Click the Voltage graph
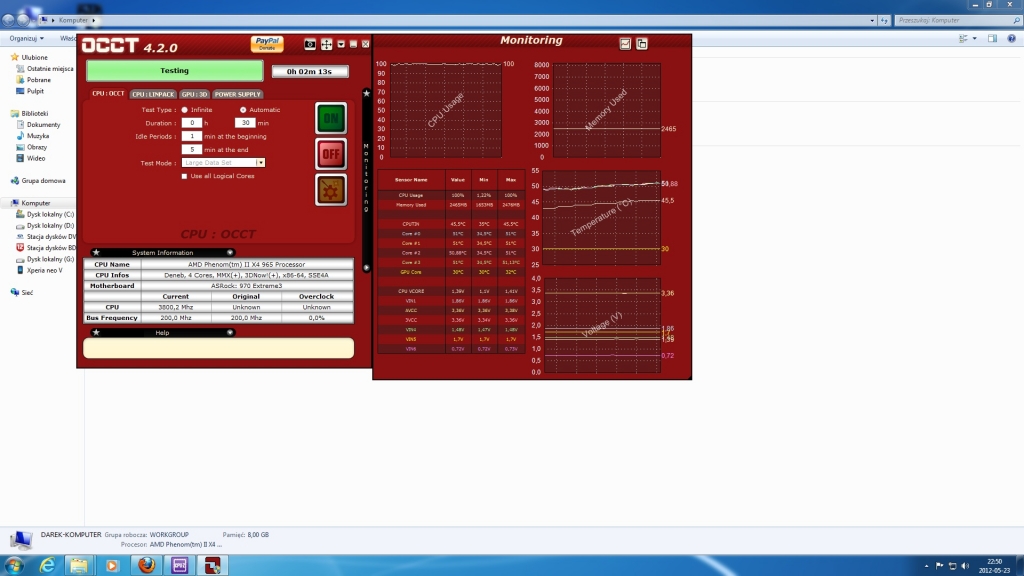Image resolution: width=1024 pixels, height=576 pixels. point(601,325)
